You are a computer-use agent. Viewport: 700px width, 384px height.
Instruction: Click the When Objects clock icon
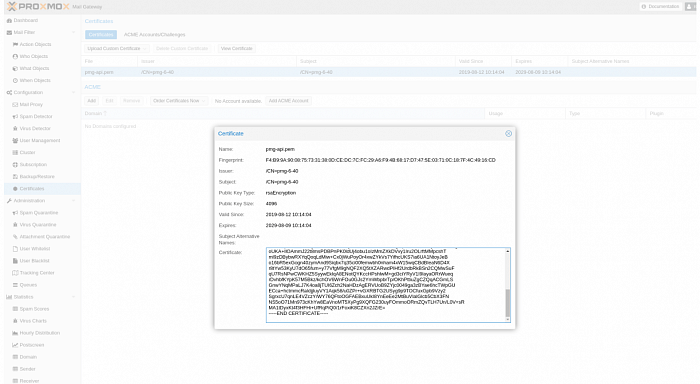(15, 80)
